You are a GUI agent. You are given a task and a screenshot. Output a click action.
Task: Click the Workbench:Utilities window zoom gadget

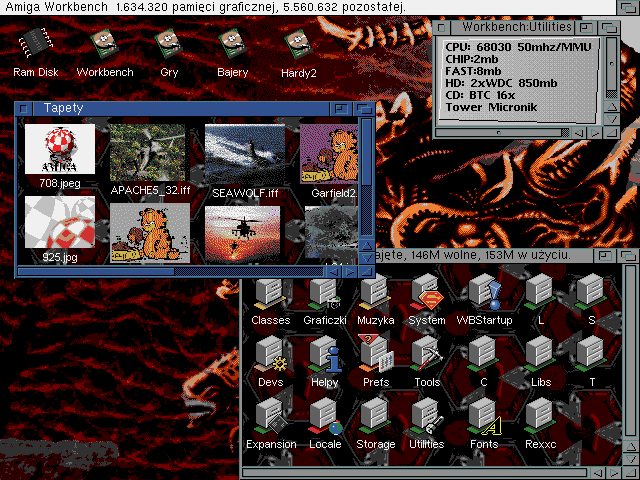pos(586,28)
